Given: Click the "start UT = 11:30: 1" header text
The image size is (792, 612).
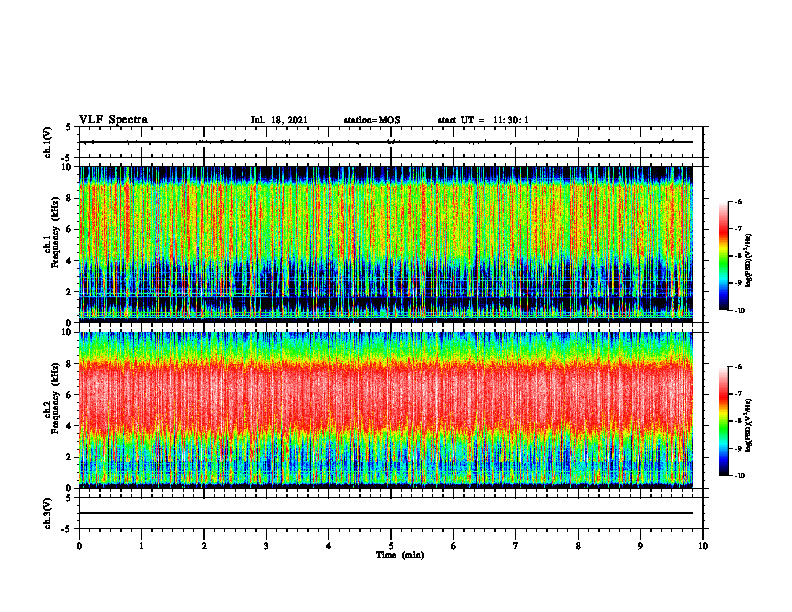Looking at the screenshot, I should (x=483, y=120).
